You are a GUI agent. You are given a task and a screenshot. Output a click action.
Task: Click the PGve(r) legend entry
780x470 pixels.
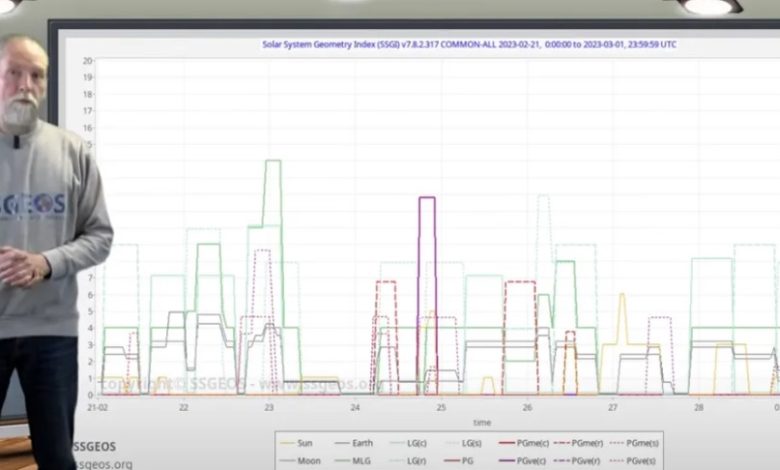point(583,461)
